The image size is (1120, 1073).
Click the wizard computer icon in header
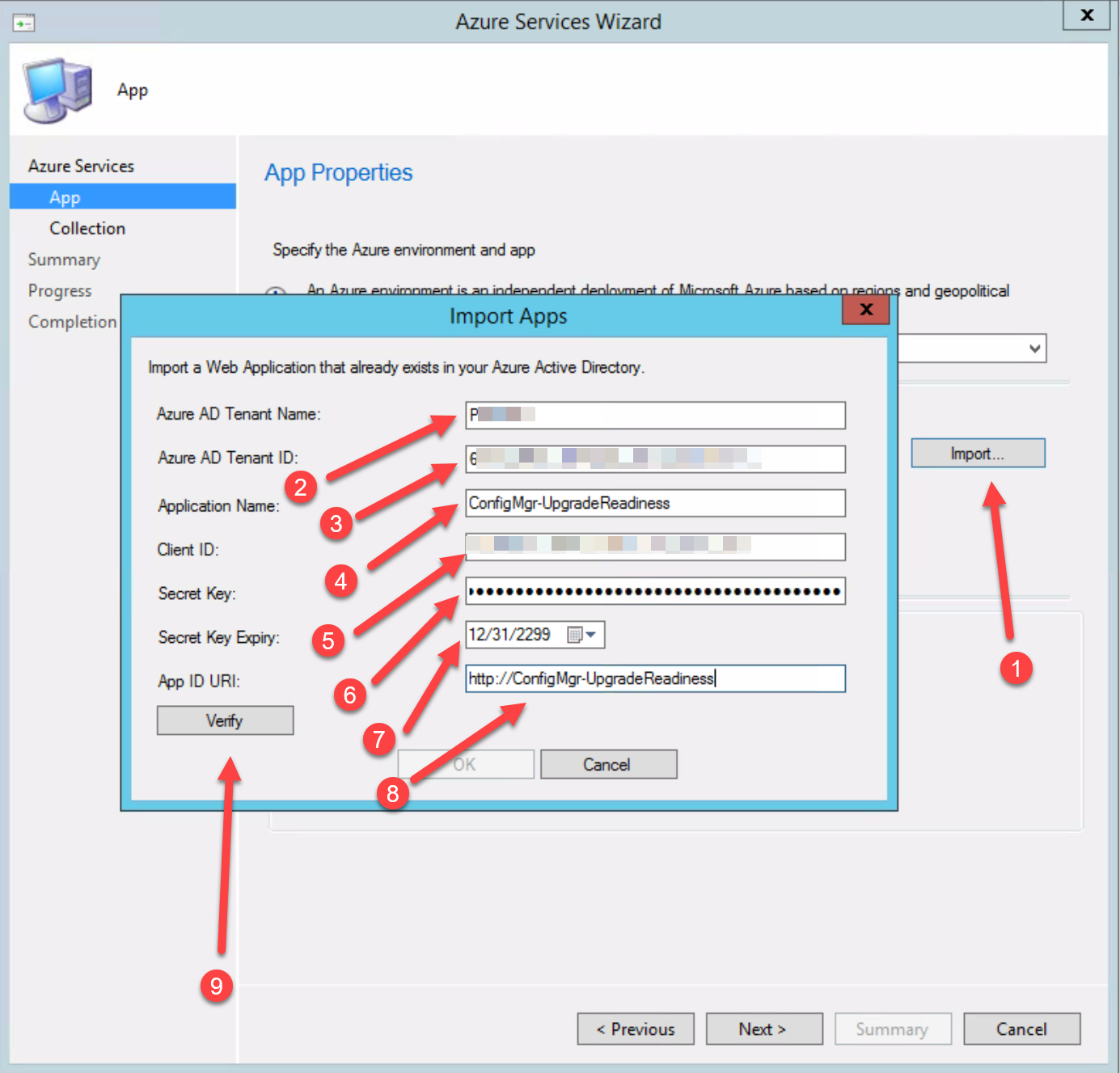tap(57, 90)
